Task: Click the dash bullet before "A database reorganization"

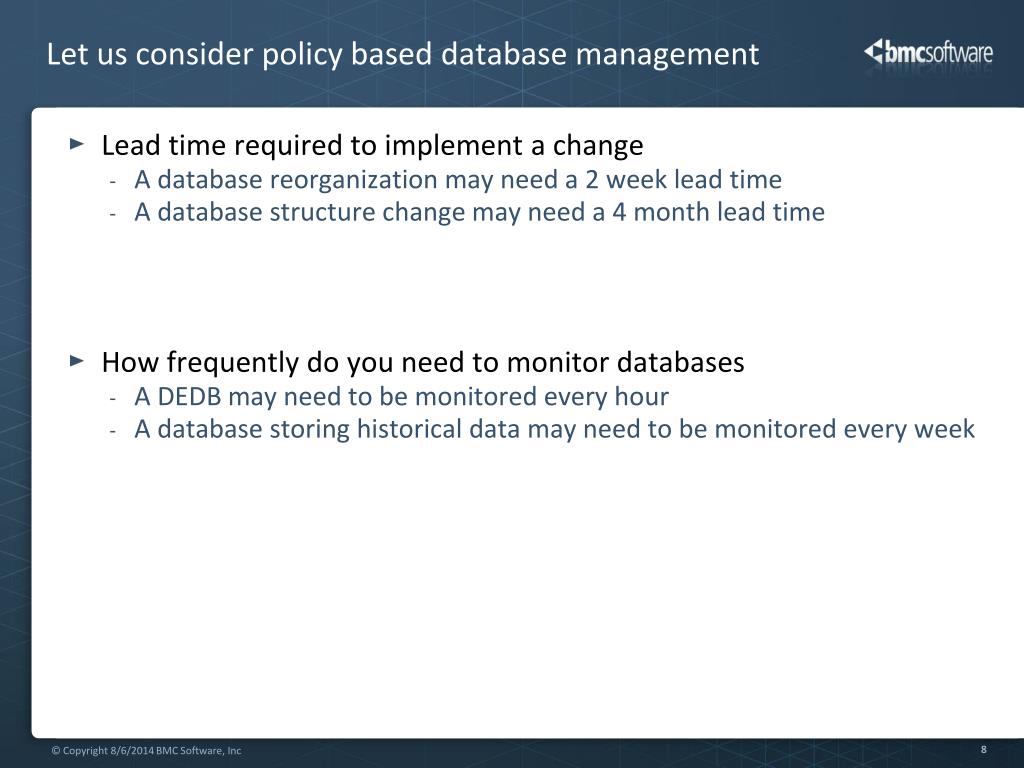Action: [113, 181]
